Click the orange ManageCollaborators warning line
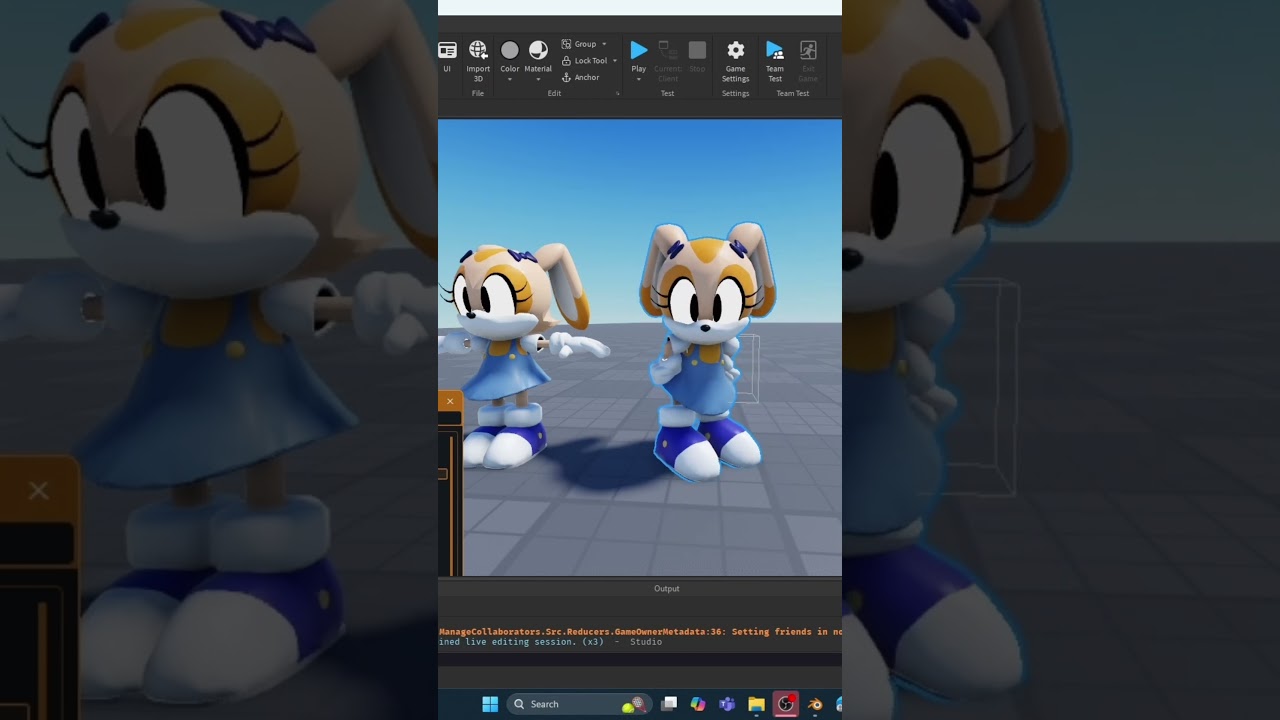Screen dimensions: 1280x720 [640, 631]
